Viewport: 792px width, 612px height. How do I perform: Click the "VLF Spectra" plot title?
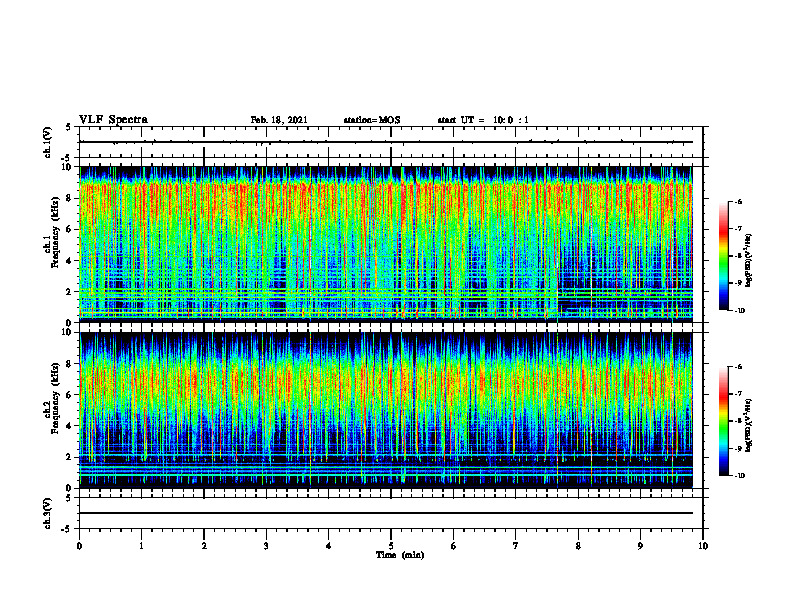113,120
